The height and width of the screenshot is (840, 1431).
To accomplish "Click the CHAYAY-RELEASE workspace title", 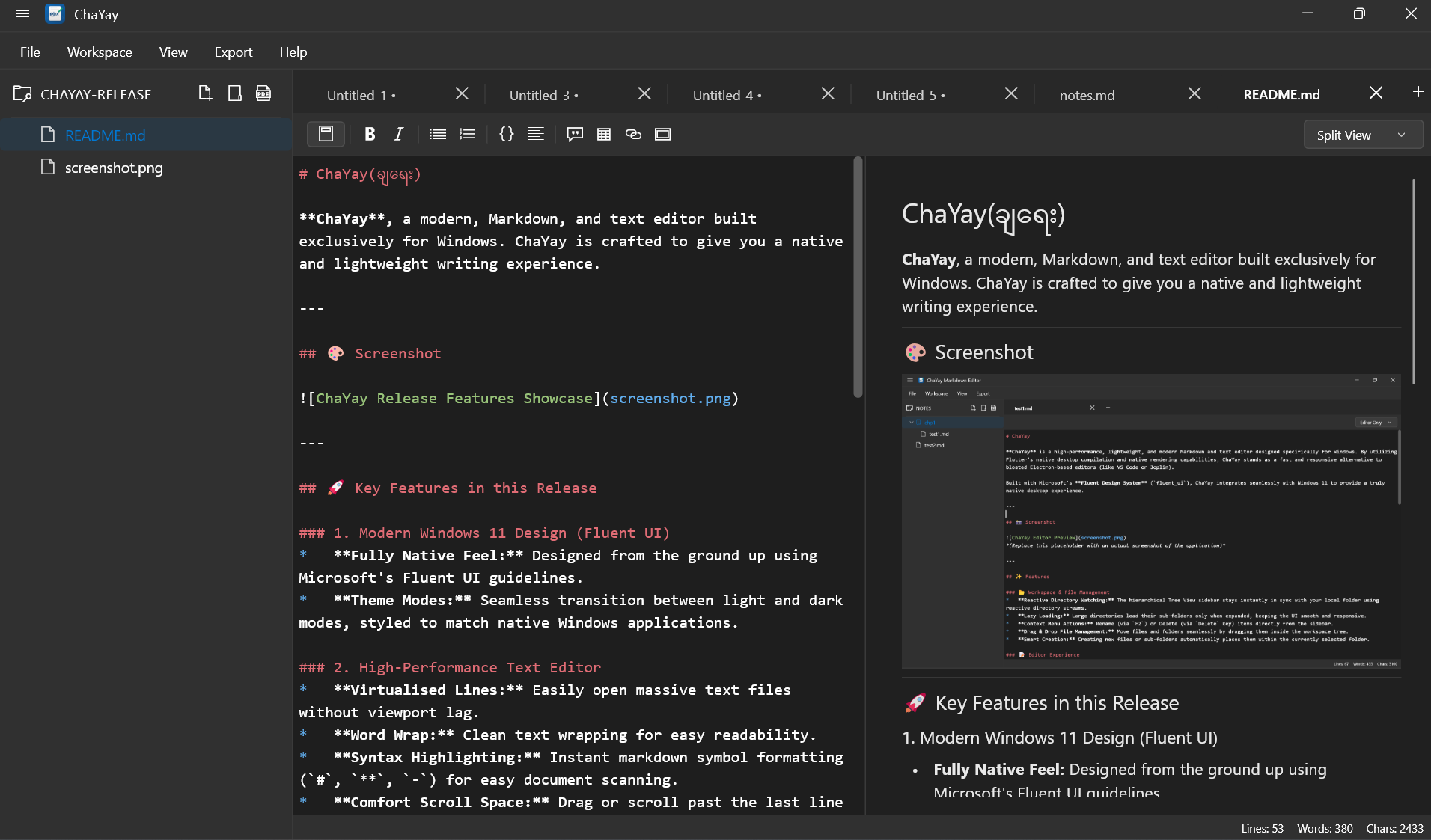I will coord(96,94).
